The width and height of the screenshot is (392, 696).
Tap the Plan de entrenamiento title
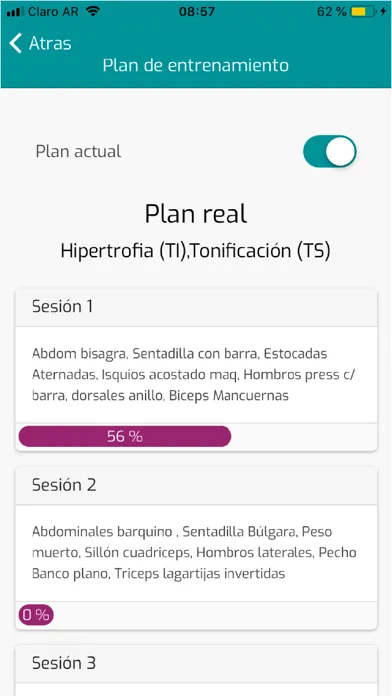click(196, 65)
